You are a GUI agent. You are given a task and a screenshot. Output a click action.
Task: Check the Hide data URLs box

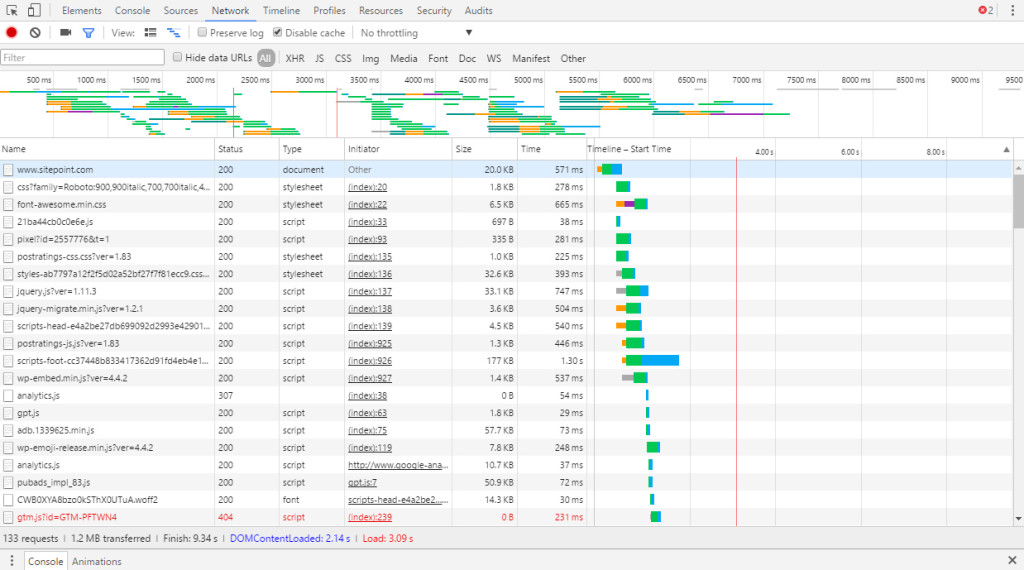coord(178,58)
